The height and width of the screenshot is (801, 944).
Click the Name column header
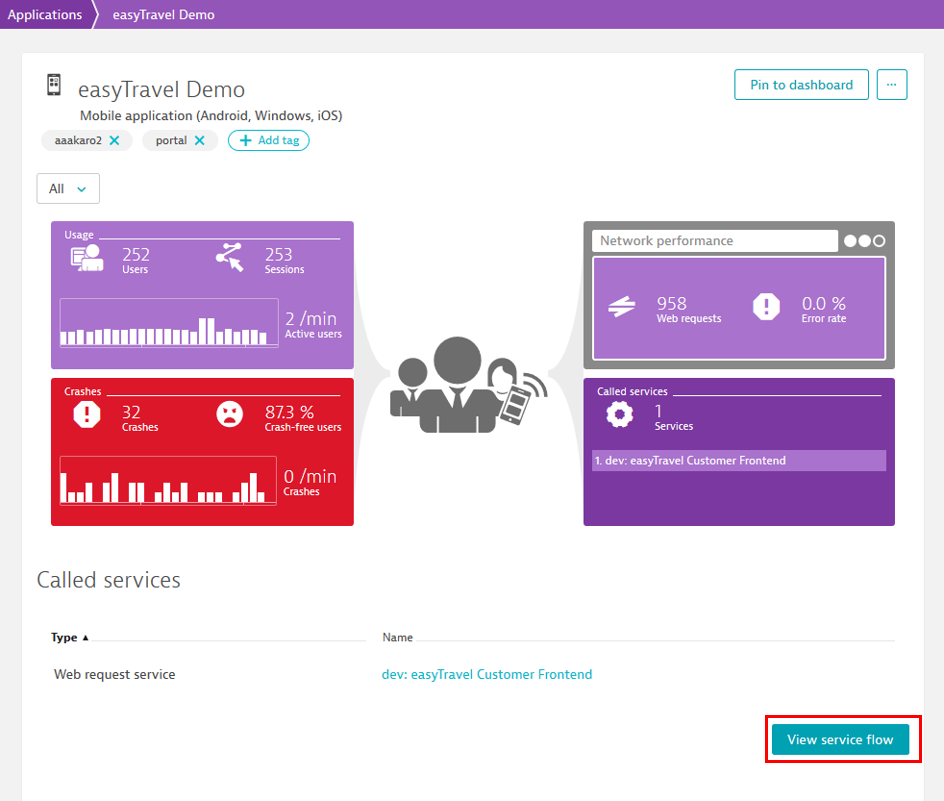click(397, 637)
